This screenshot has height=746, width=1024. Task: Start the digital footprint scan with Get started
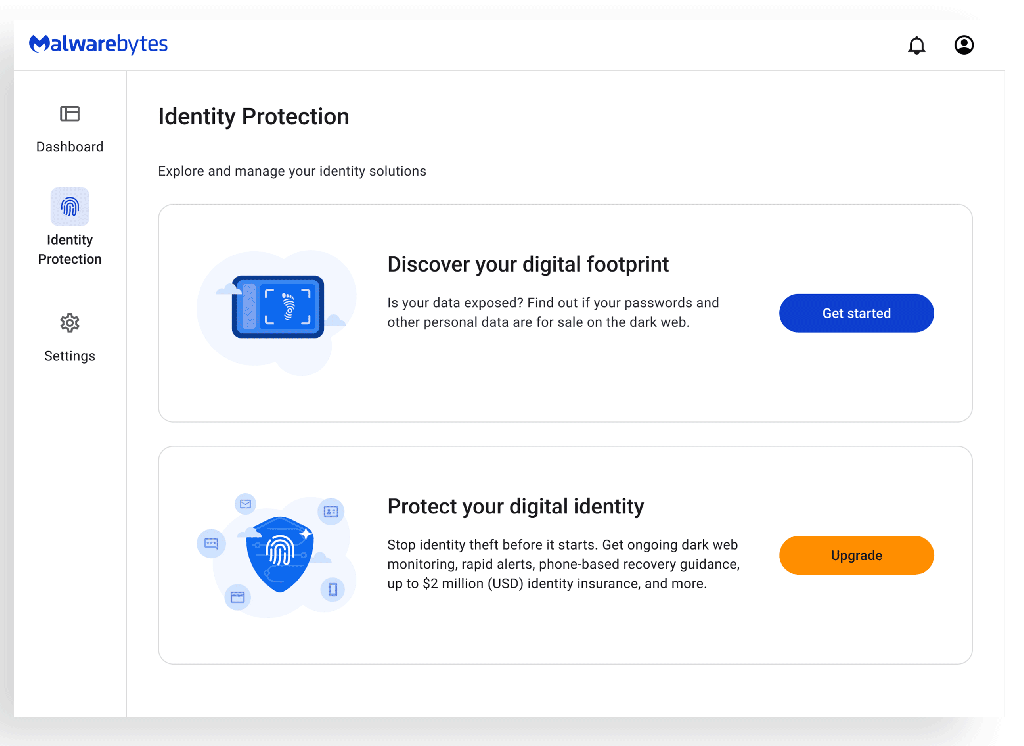coord(856,313)
